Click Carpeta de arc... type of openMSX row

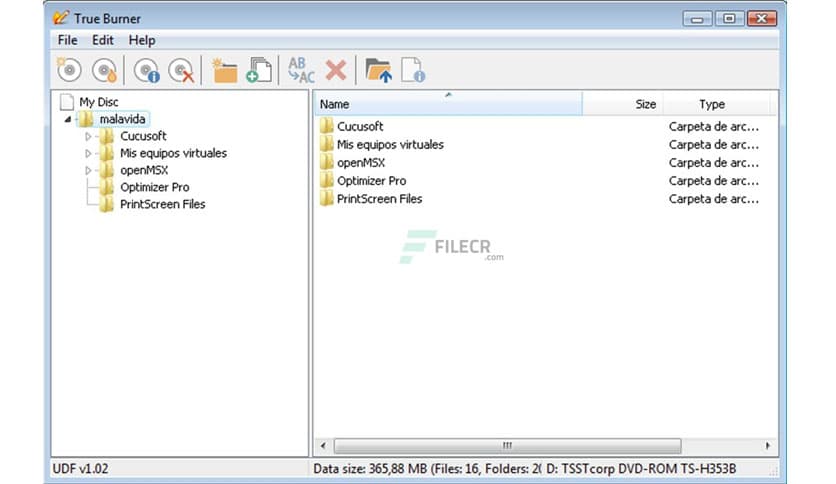click(x=713, y=162)
